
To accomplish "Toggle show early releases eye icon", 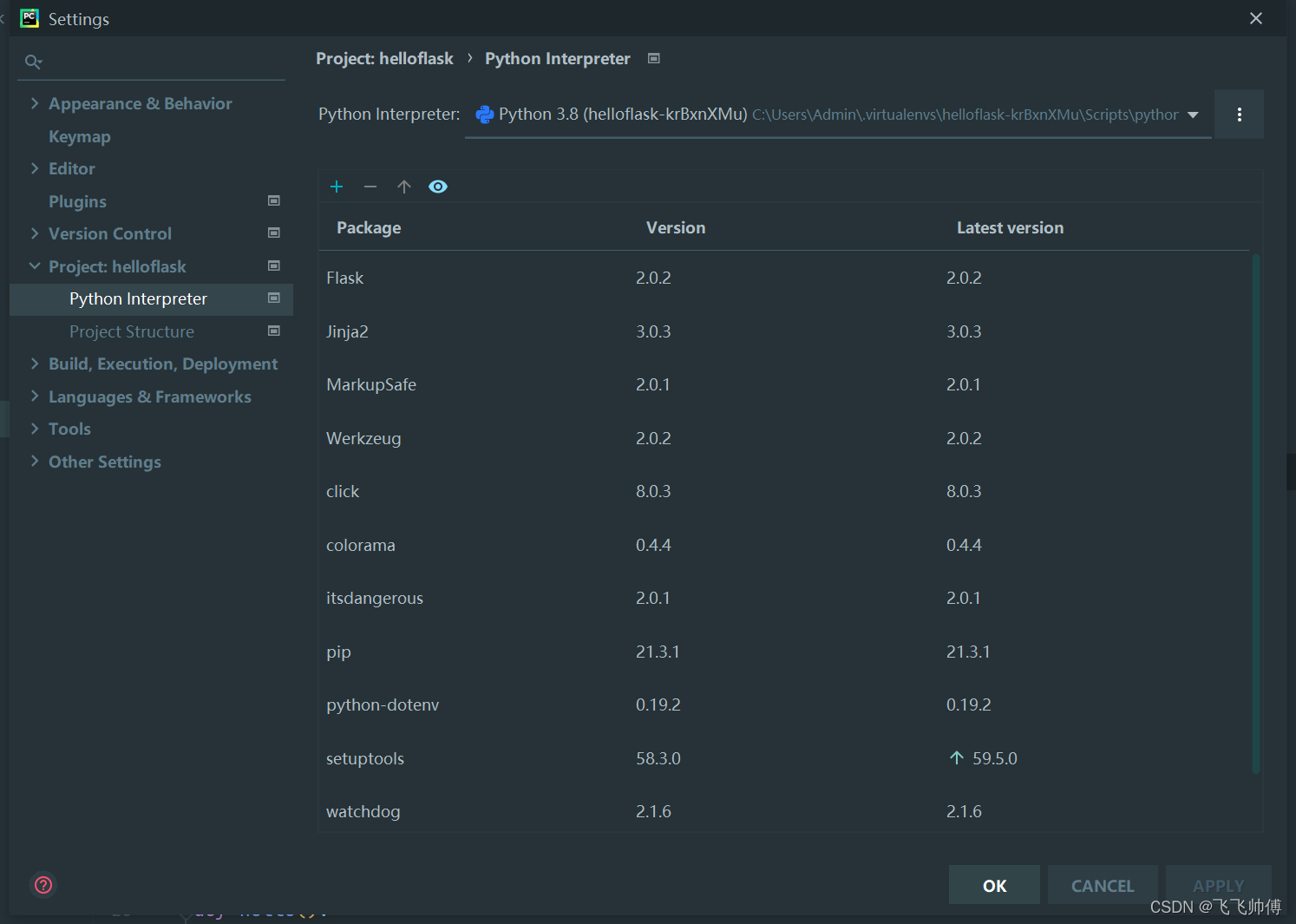I will [x=438, y=187].
